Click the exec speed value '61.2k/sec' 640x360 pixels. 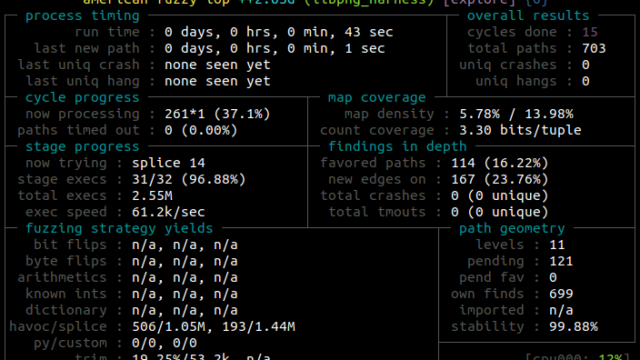[x=168, y=212]
